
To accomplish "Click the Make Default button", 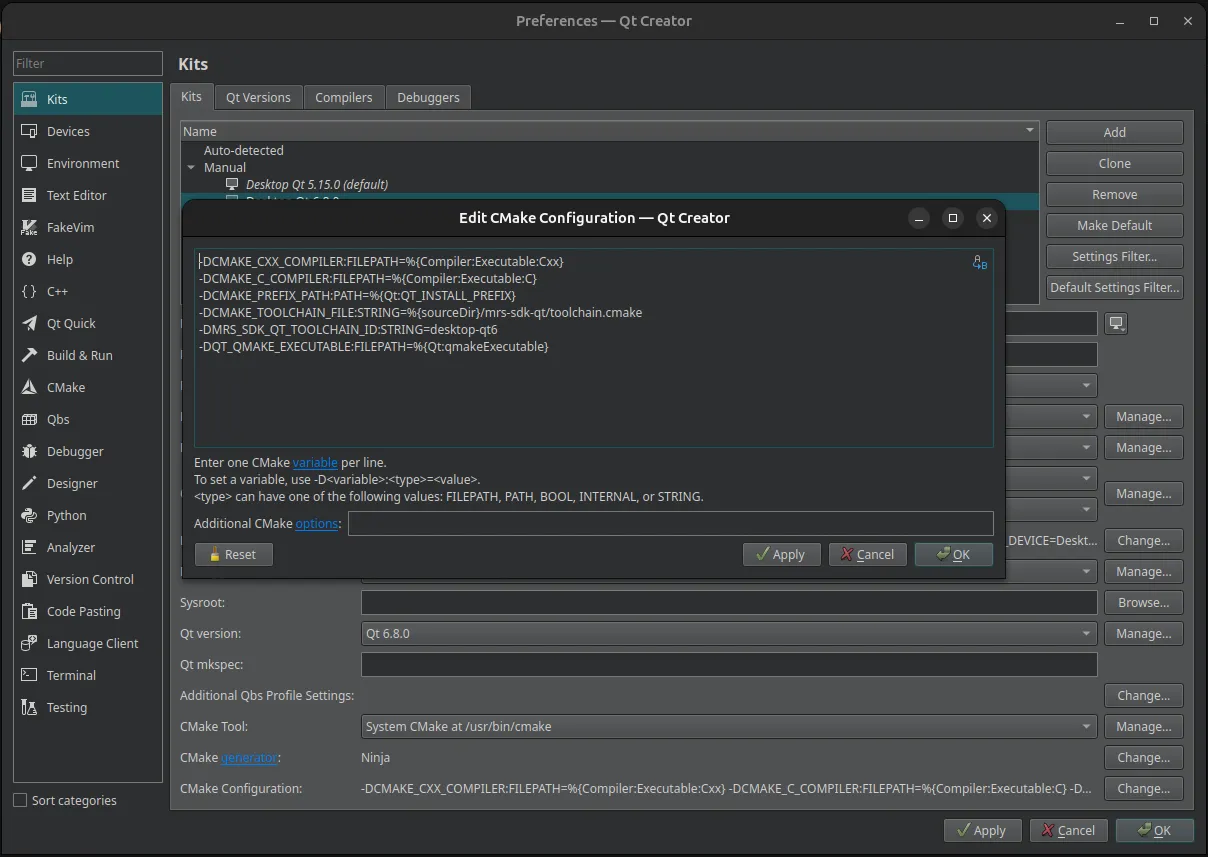I will pos(1115,225).
